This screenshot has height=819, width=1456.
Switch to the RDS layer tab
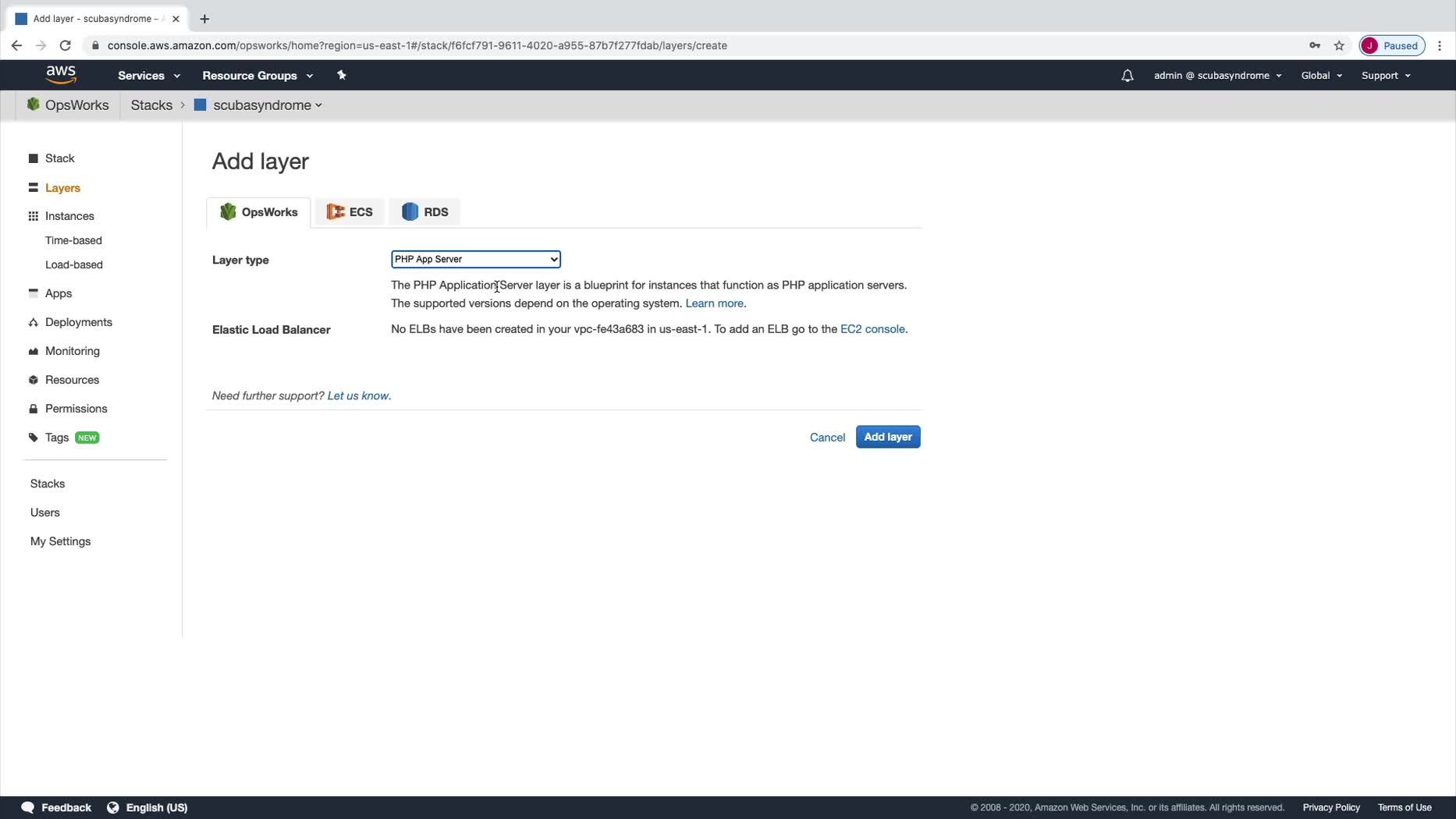(425, 212)
